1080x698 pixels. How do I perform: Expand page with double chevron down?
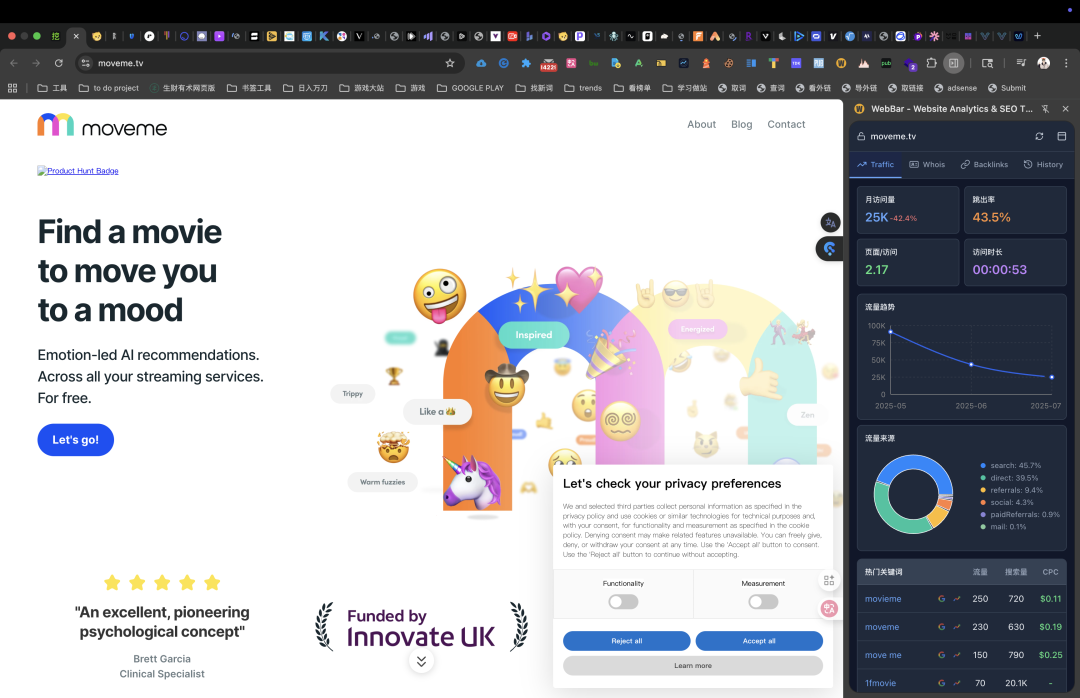pos(421,661)
